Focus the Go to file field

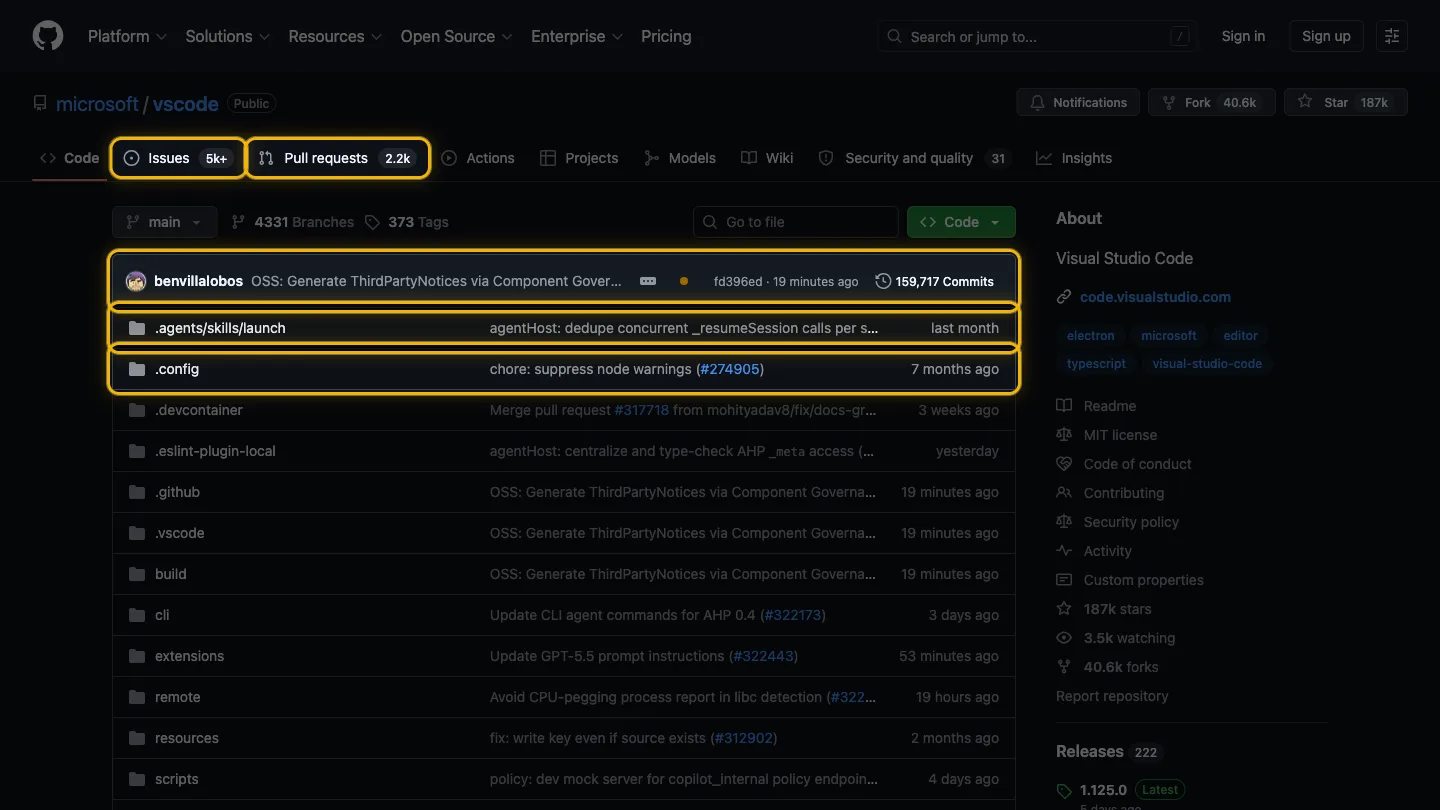(796, 222)
